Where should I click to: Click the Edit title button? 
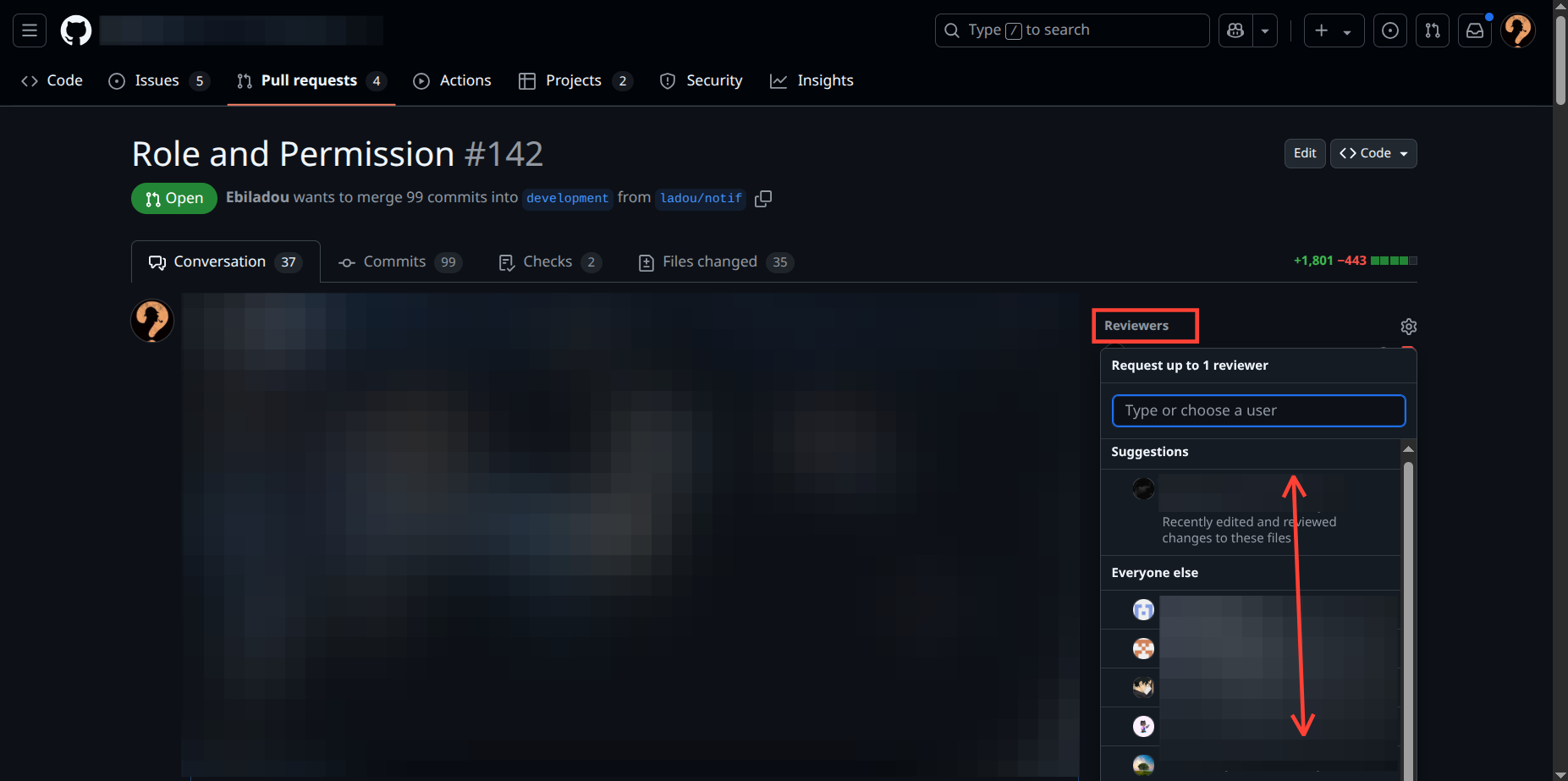tap(1304, 153)
